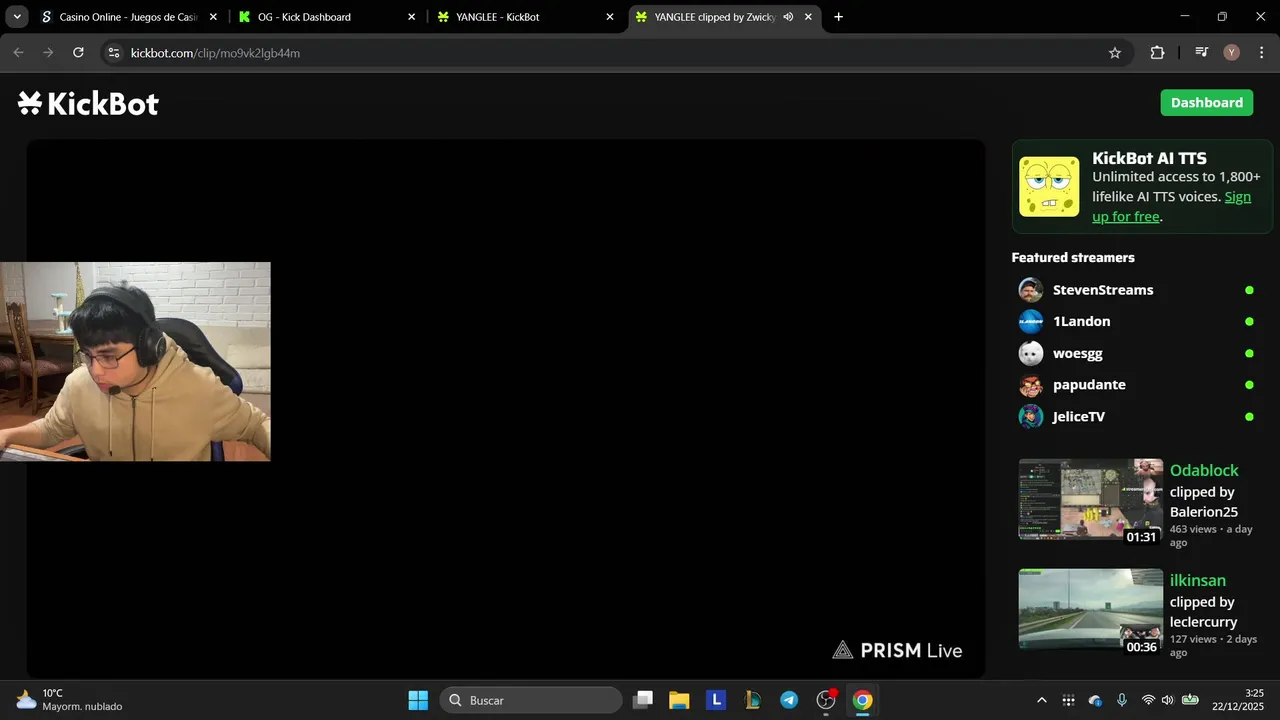Click the main clip video player
Screen dimensions: 1280x720
pyautogui.click(x=506, y=409)
